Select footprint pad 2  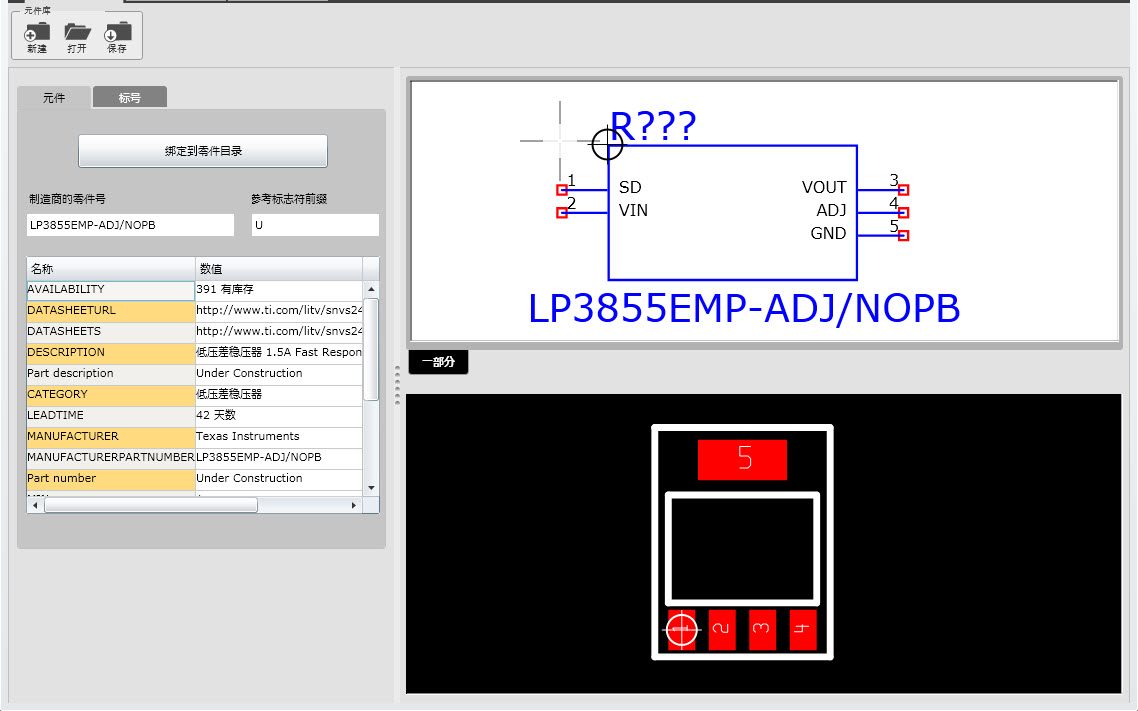coord(721,629)
